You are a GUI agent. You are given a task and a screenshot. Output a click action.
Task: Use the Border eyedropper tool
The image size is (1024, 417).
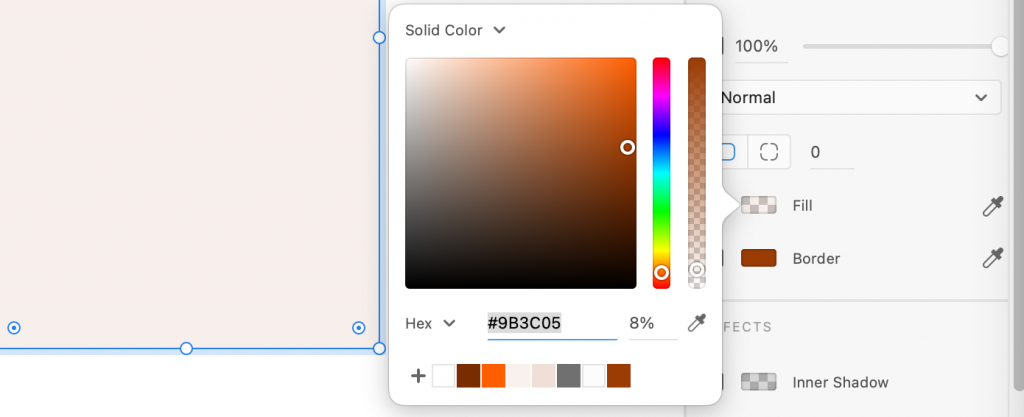pos(992,258)
